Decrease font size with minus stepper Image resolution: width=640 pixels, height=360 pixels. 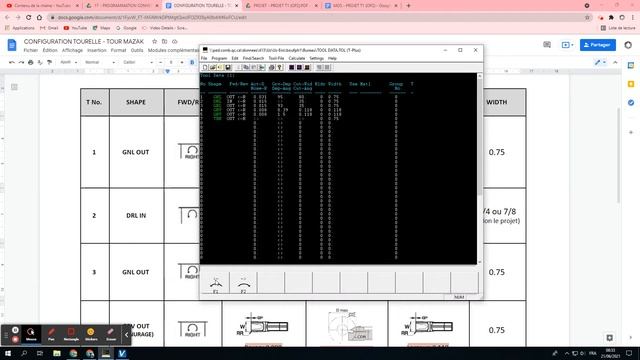pyautogui.click(x=160, y=62)
